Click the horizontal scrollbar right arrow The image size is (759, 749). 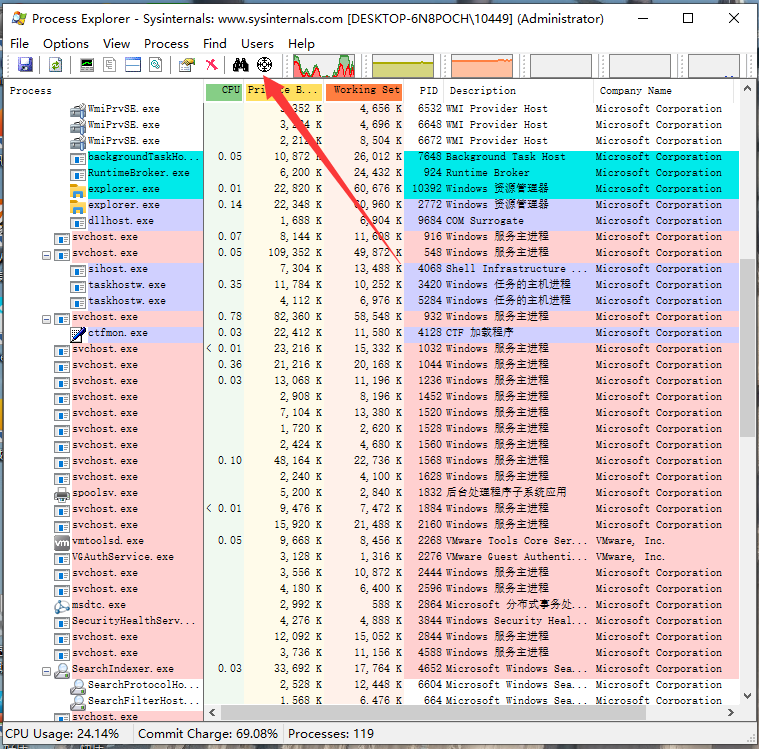point(730,712)
